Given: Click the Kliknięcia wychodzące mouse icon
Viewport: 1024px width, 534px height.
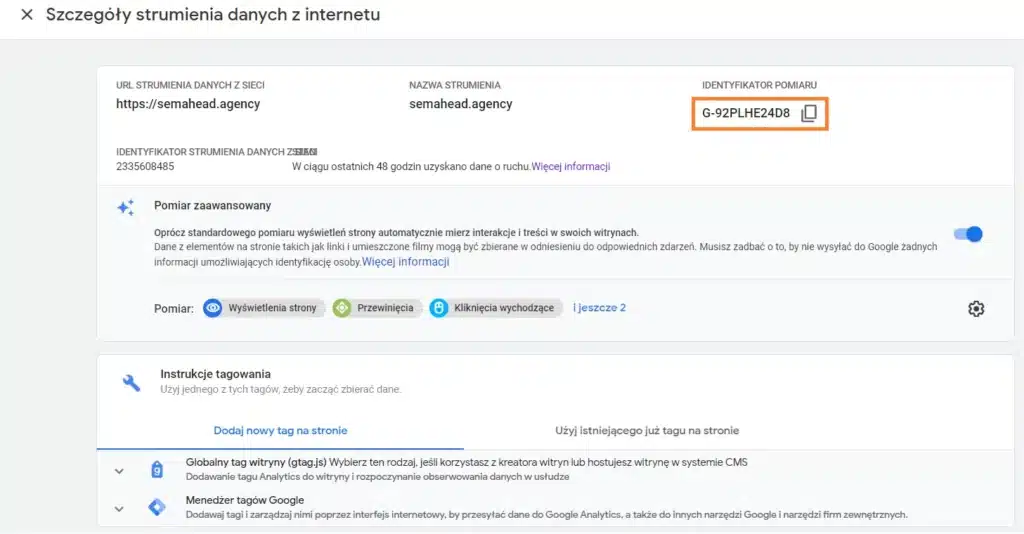Looking at the screenshot, I should [x=439, y=308].
